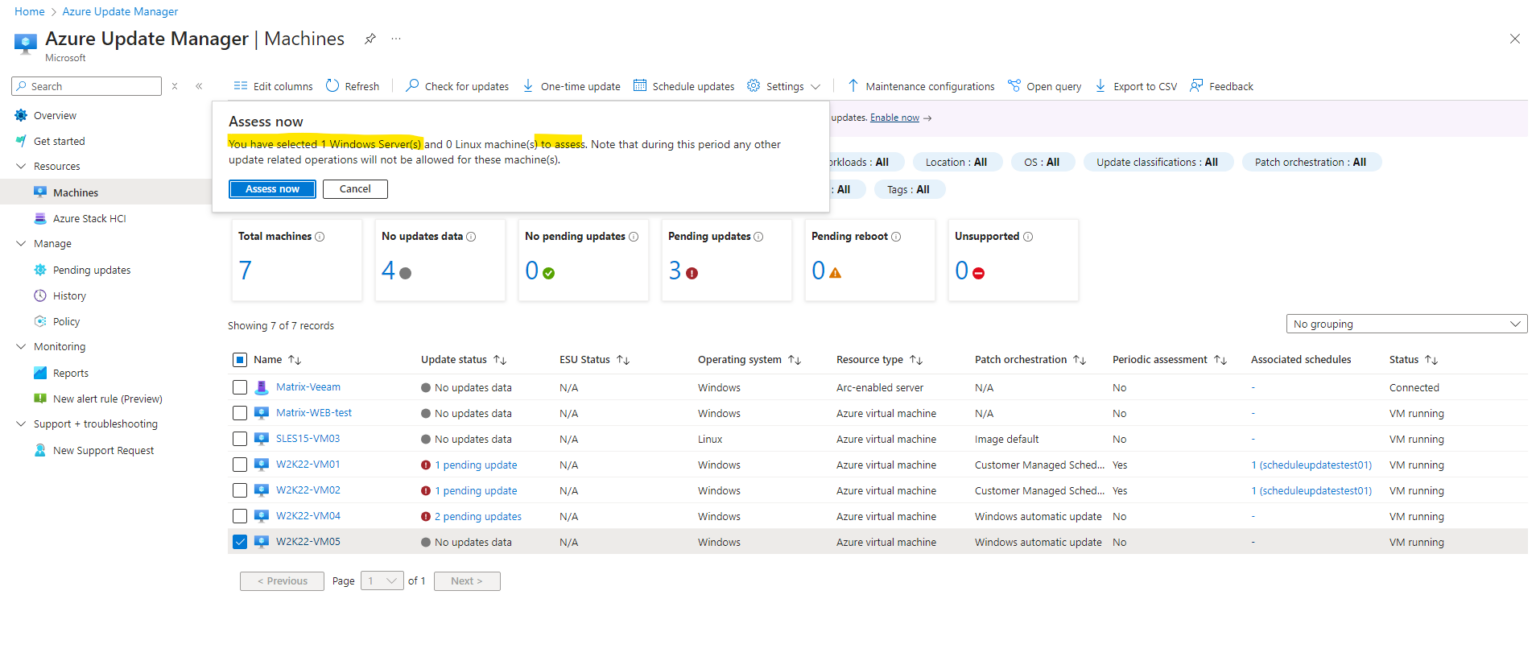The height and width of the screenshot is (661, 1536).
Task: Open the OS : All filter dropdown
Action: pos(1042,161)
